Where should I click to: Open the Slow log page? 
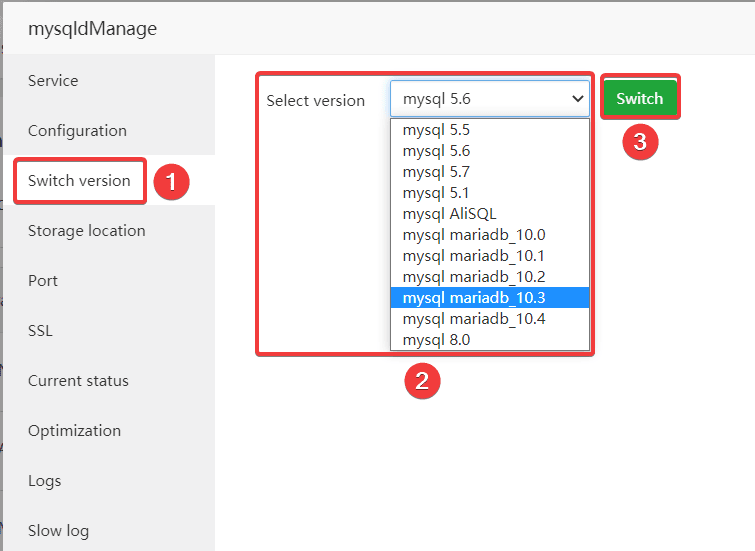tap(58, 531)
